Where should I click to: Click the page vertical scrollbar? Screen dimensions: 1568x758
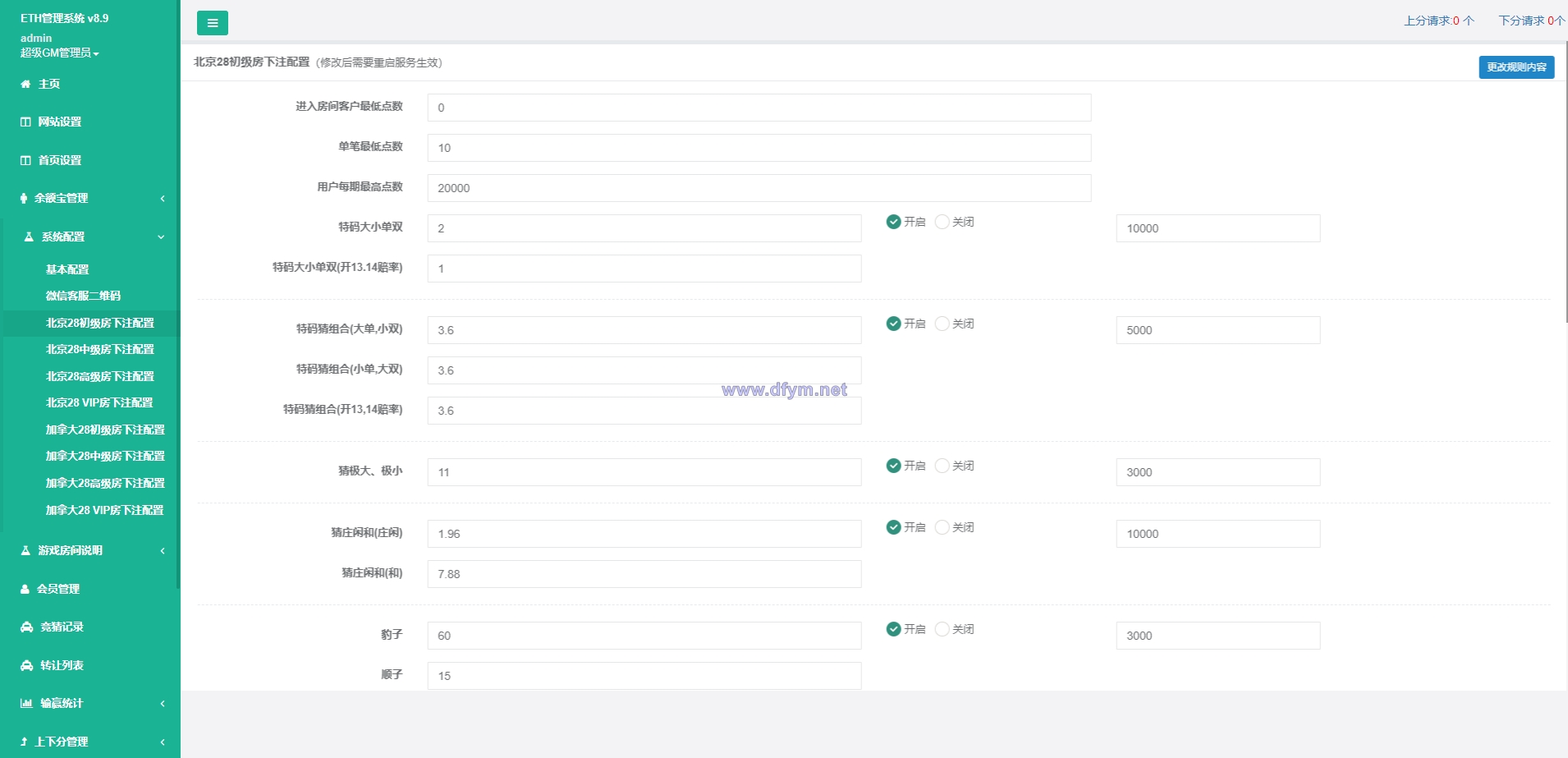[x=1565, y=181]
